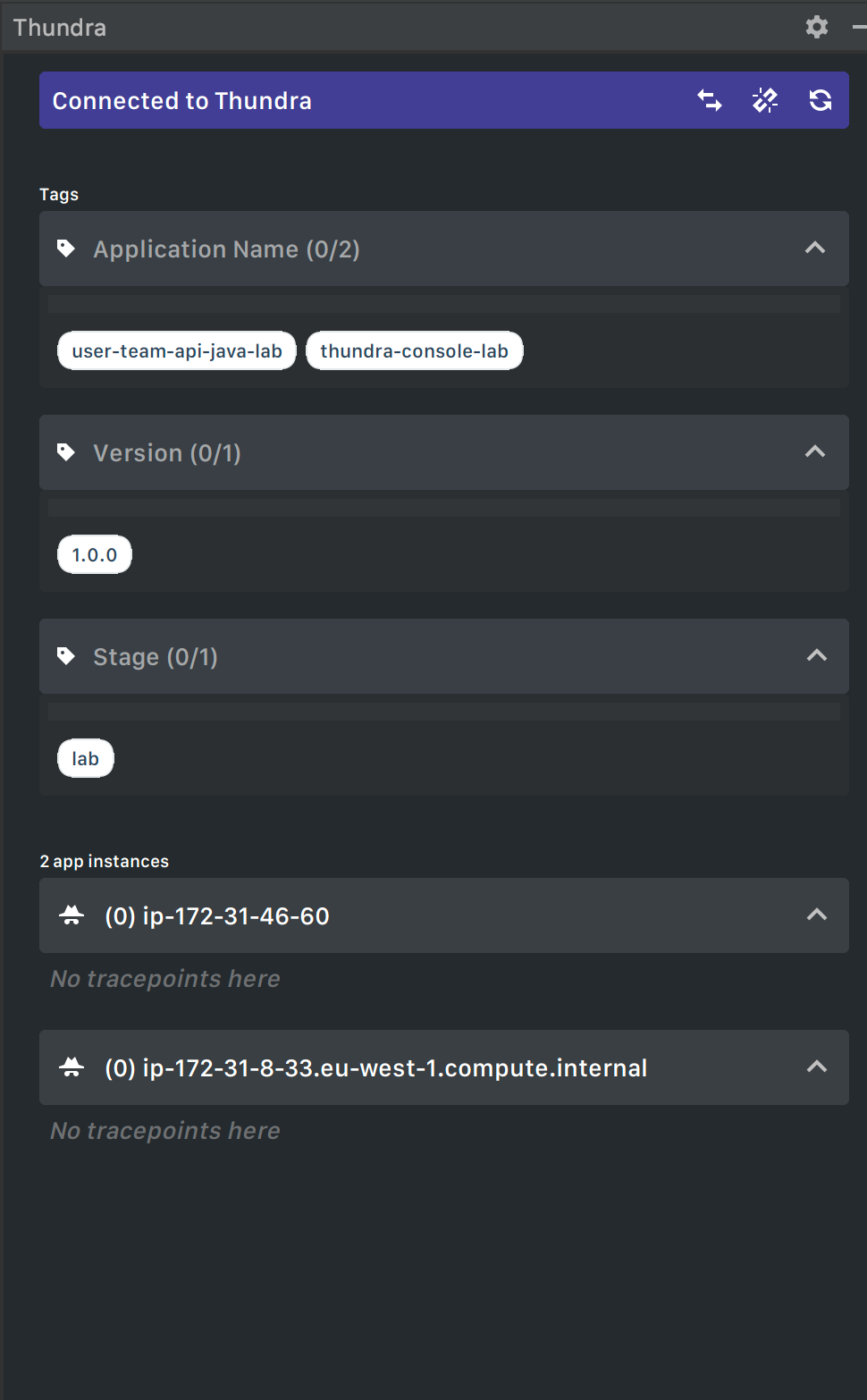Collapse the eu-west-1.compute.internal instance chevron
Image resolution: width=867 pixels, height=1400 pixels.
pyautogui.click(x=817, y=1067)
